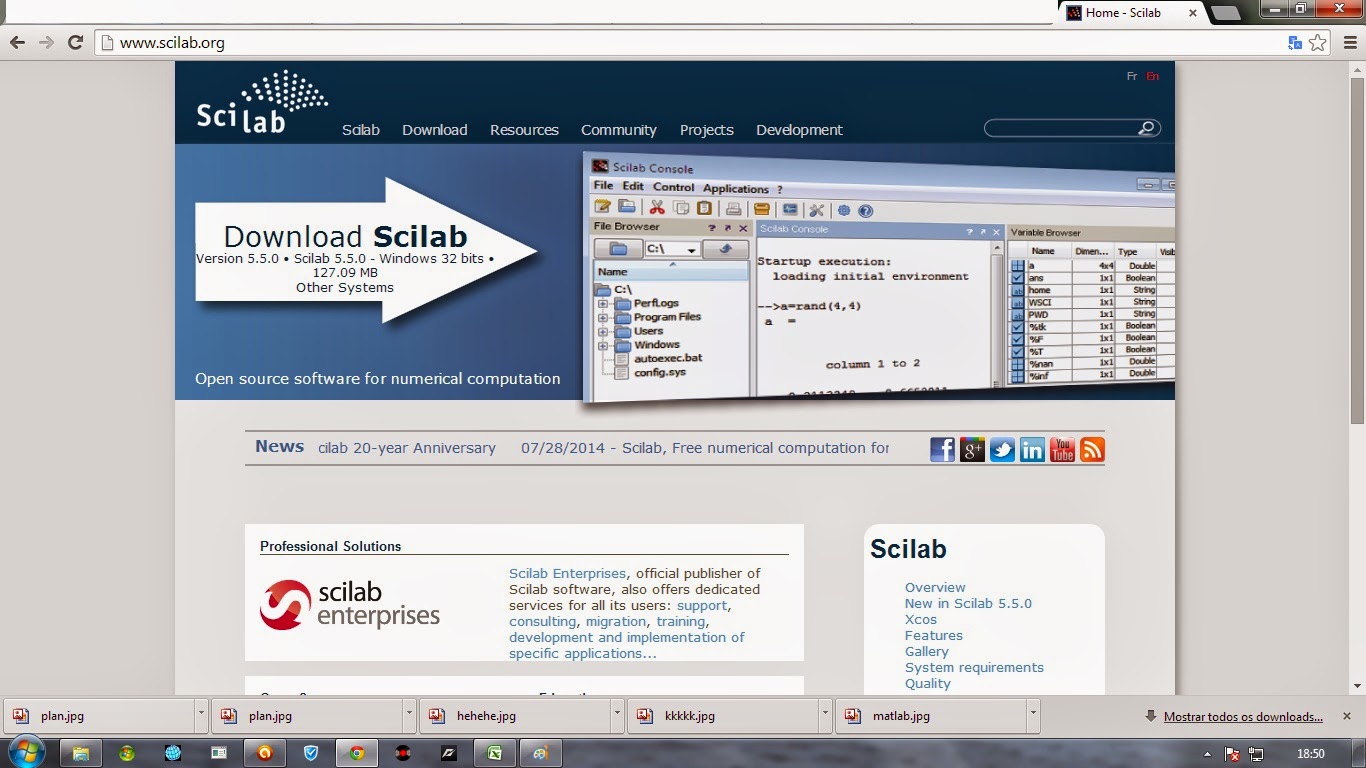Open Windows Explorer from the taskbar

tap(81, 753)
